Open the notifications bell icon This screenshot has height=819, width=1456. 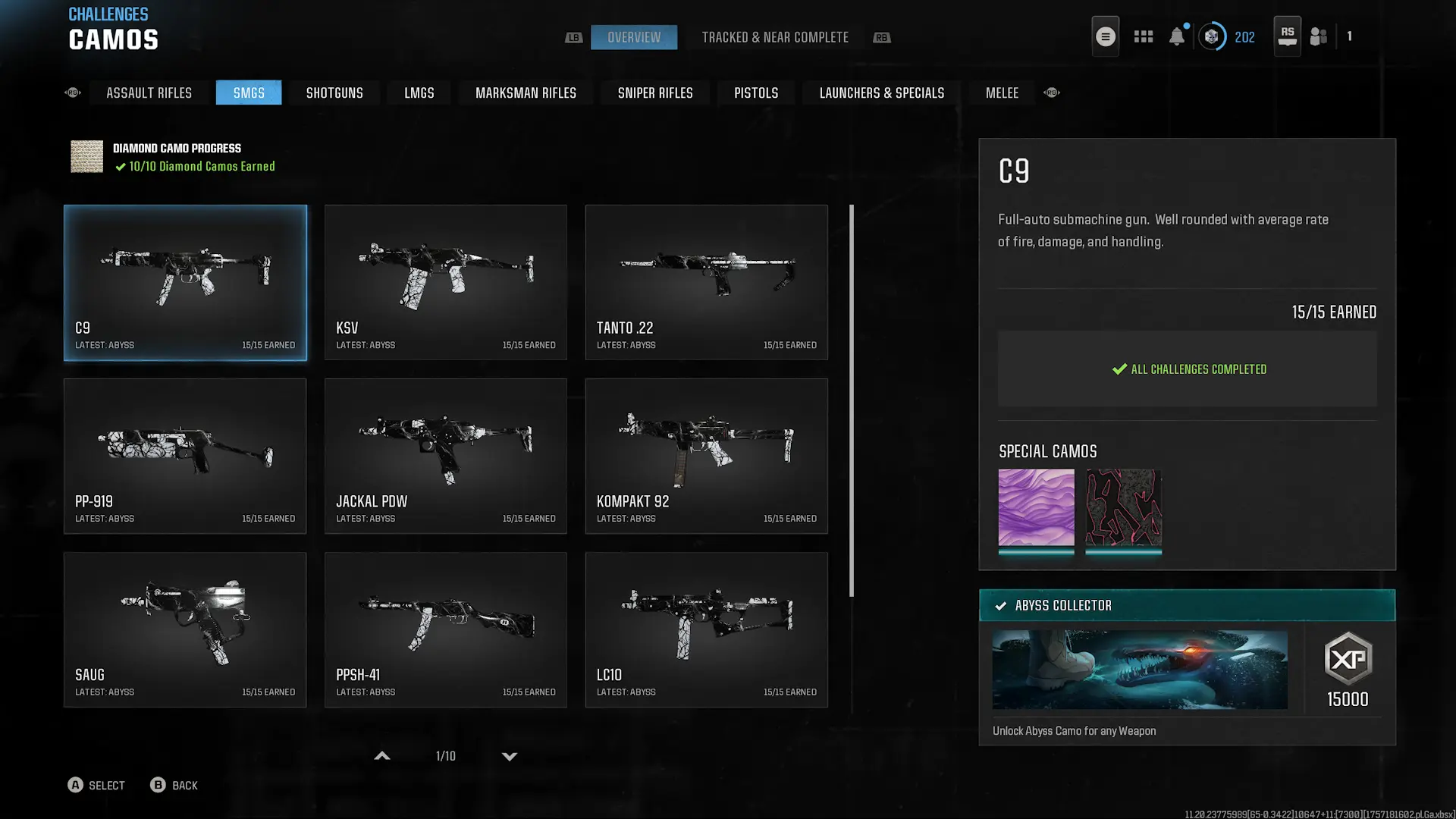[1176, 36]
